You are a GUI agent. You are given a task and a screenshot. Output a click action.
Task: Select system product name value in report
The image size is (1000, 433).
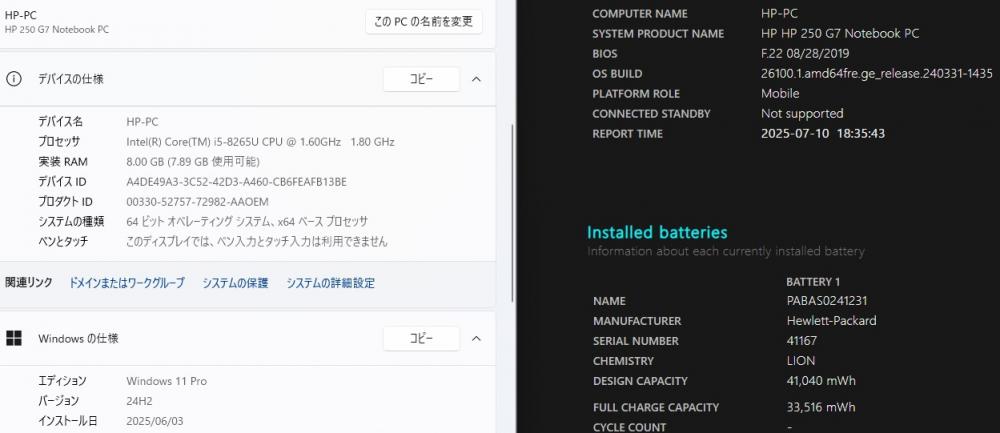coord(840,33)
